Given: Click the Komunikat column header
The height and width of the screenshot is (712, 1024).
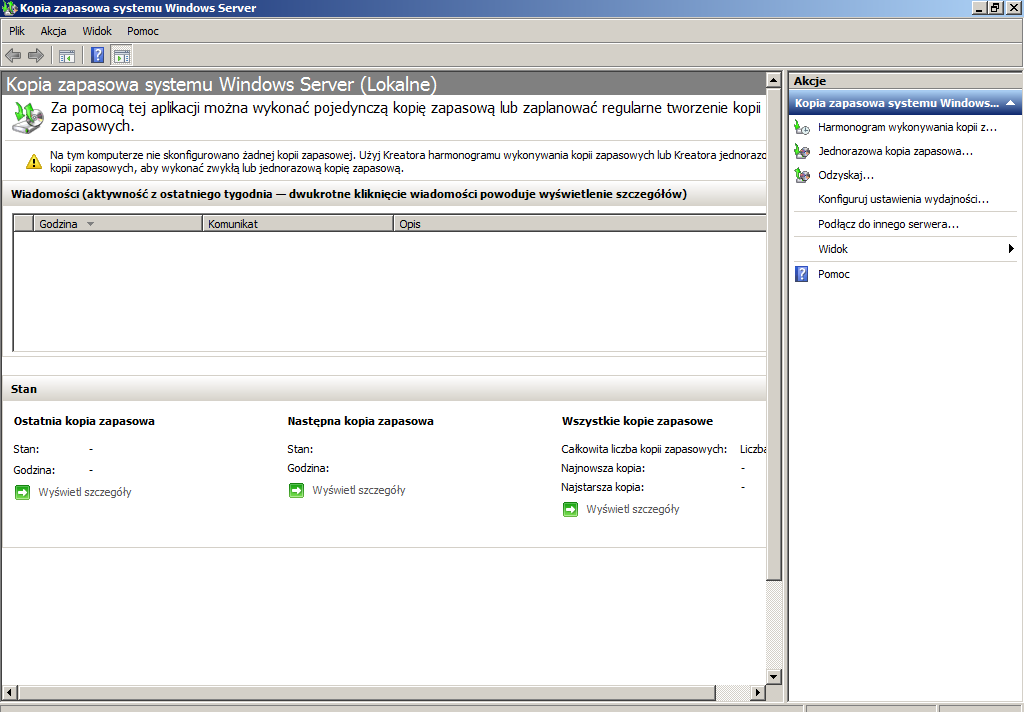Looking at the screenshot, I should click(x=298, y=223).
